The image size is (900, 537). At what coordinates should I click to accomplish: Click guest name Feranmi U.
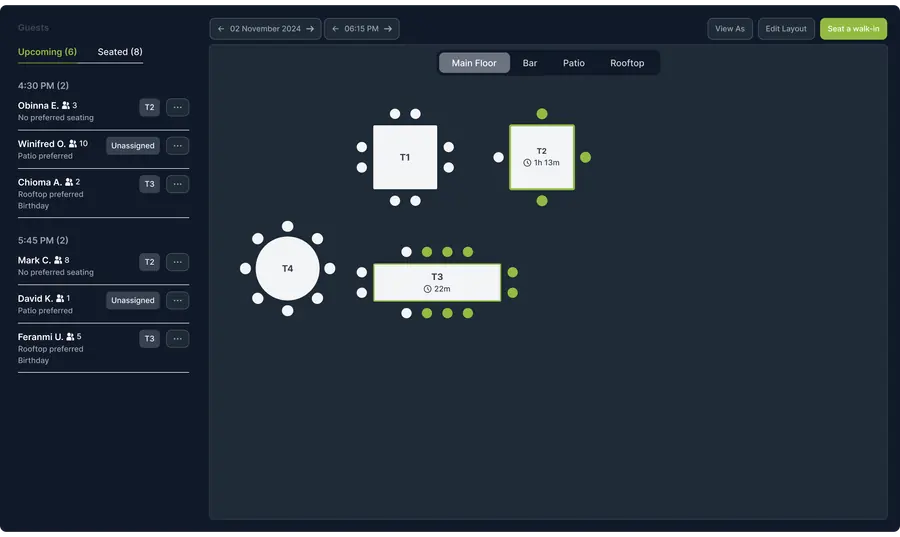pos(40,337)
